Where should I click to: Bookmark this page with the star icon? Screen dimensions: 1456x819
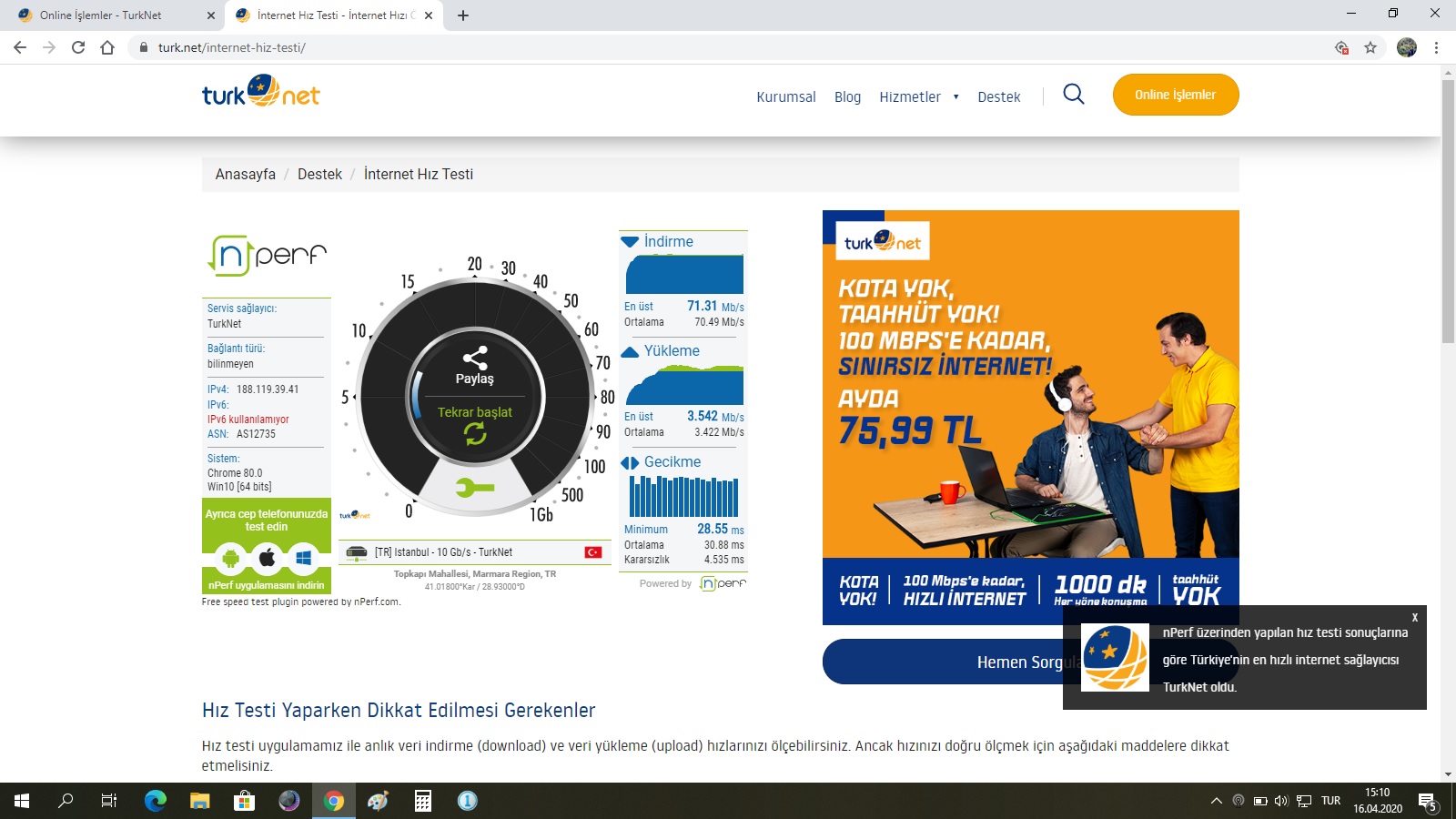1370,47
